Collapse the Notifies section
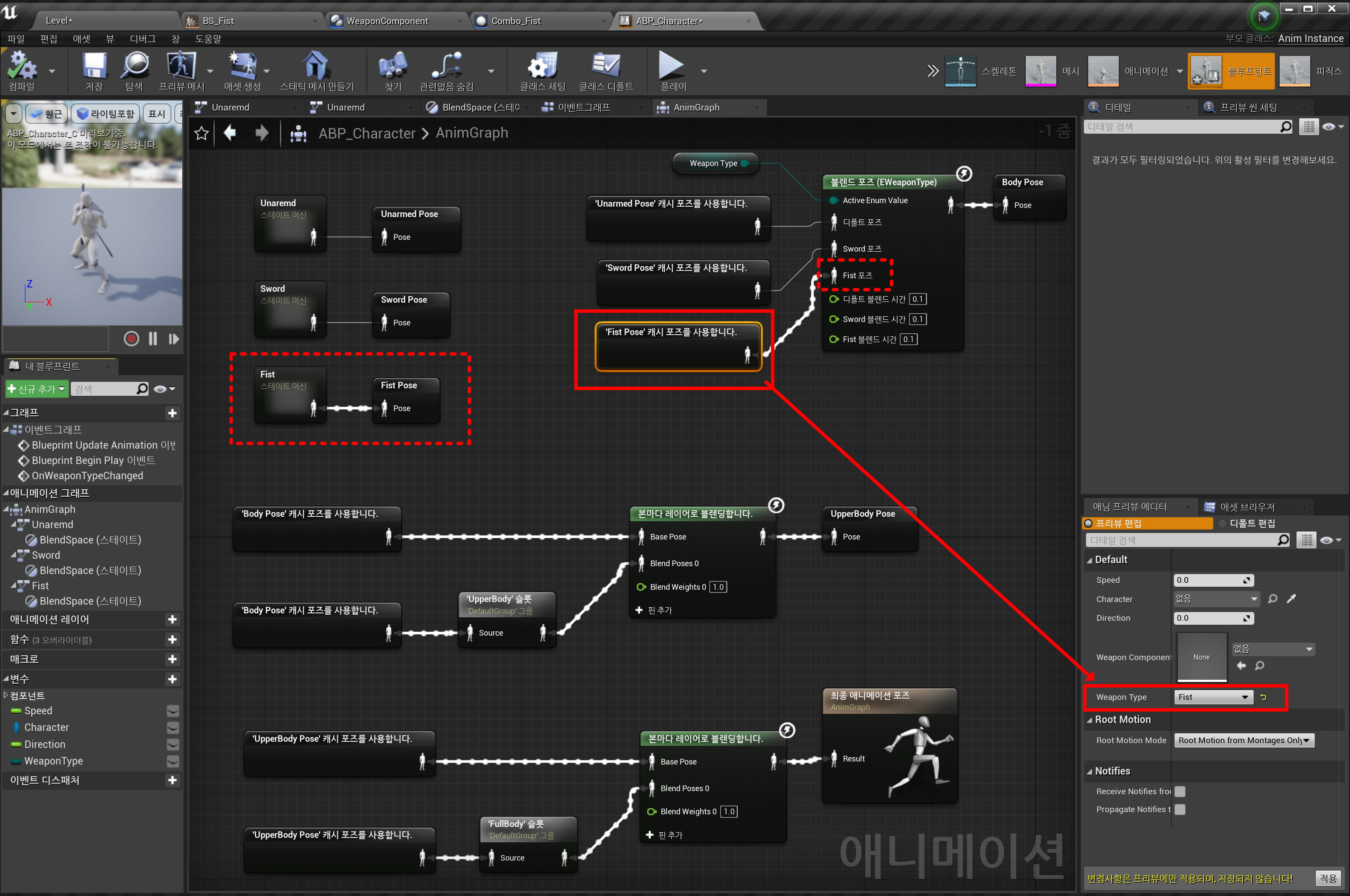This screenshot has width=1350, height=896. click(x=1090, y=771)
